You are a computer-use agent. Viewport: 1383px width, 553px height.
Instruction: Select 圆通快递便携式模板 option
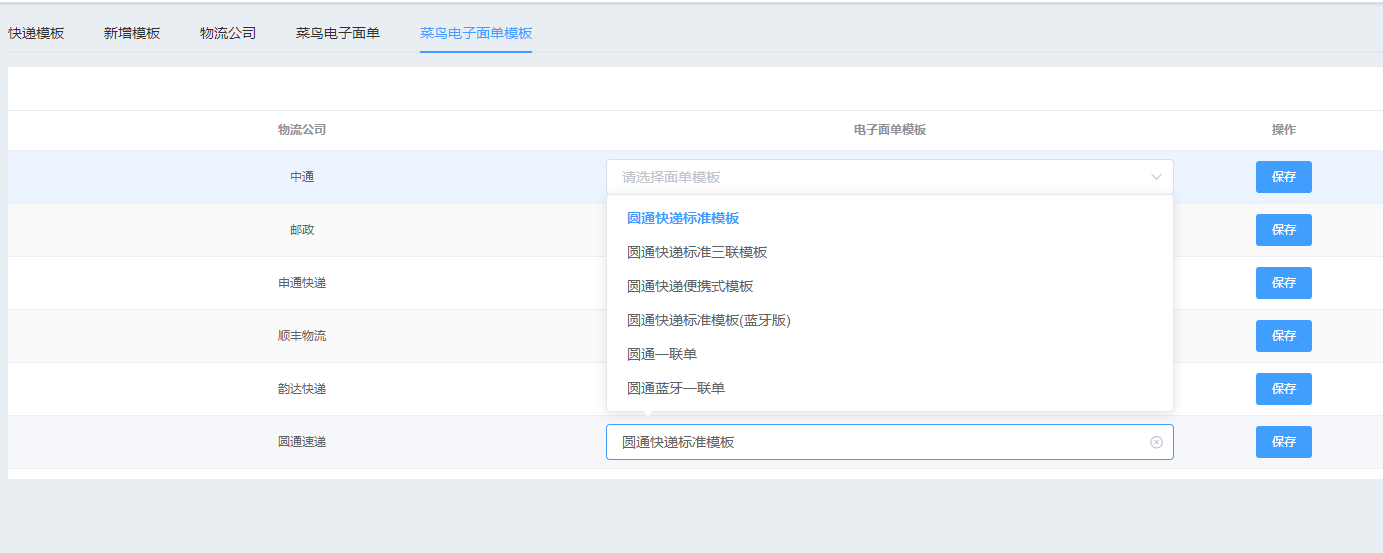[x=690, y=286]
